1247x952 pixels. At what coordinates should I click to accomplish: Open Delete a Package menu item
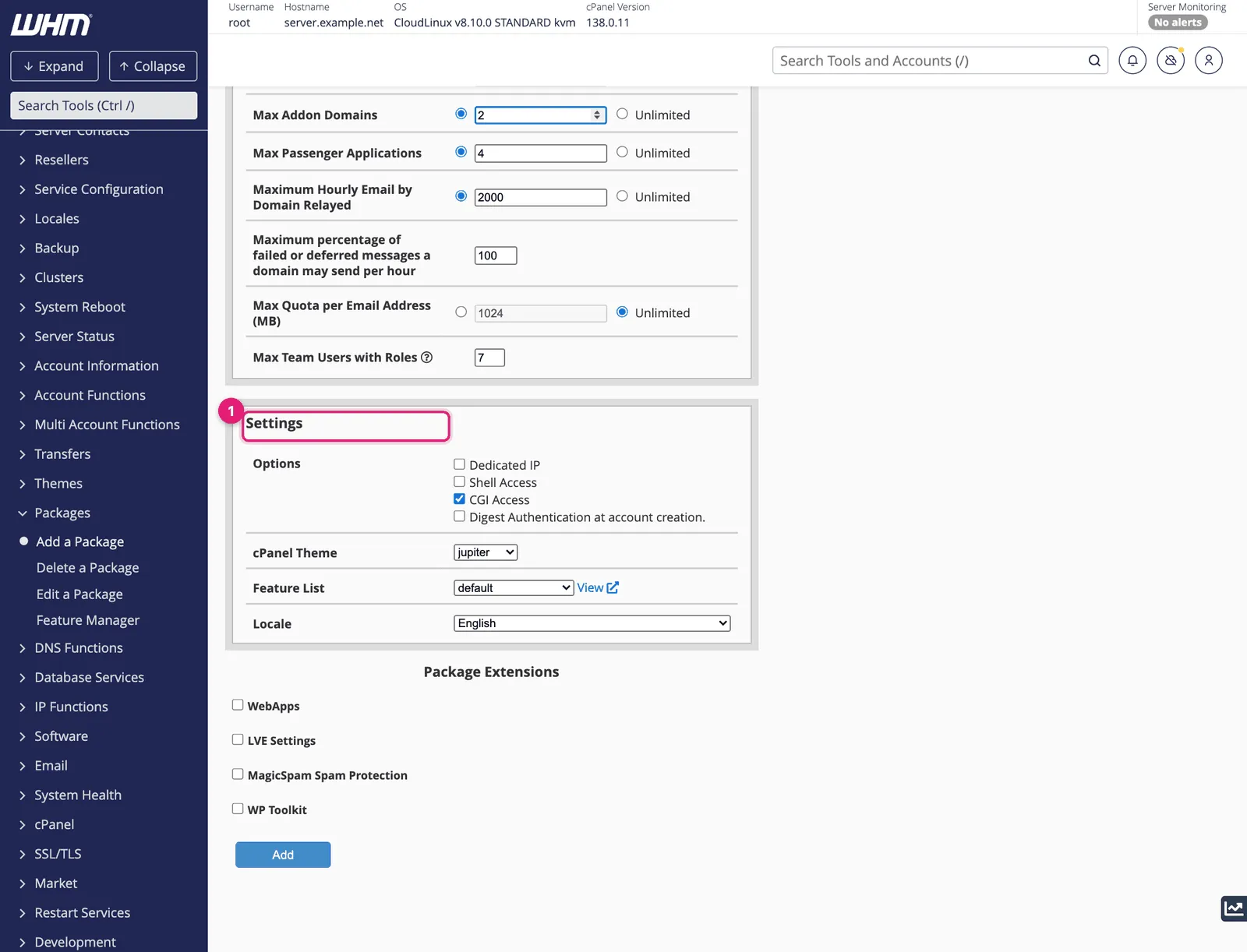[87, 568]
